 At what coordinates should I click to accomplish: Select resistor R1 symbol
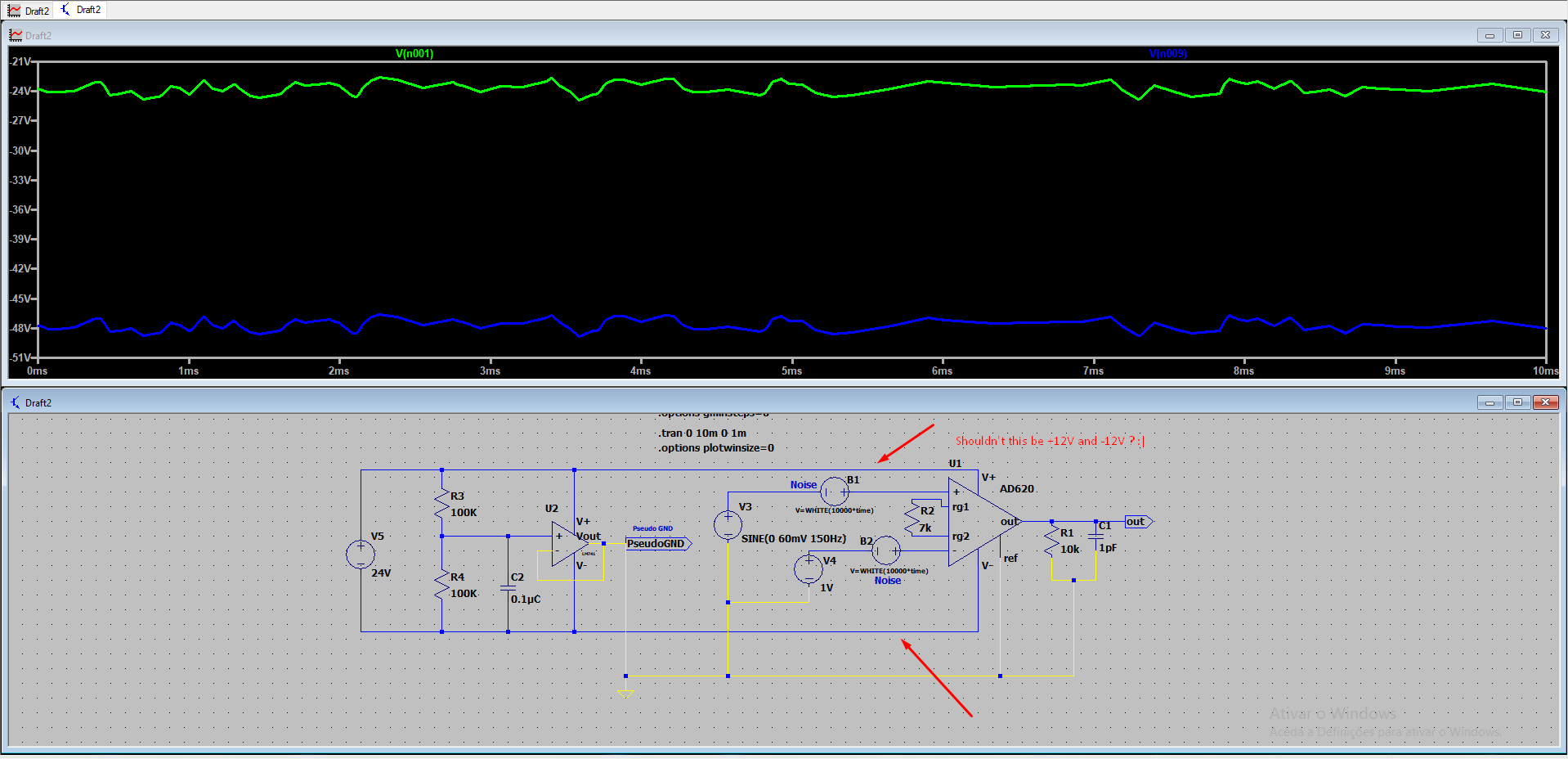point(1051,541)
